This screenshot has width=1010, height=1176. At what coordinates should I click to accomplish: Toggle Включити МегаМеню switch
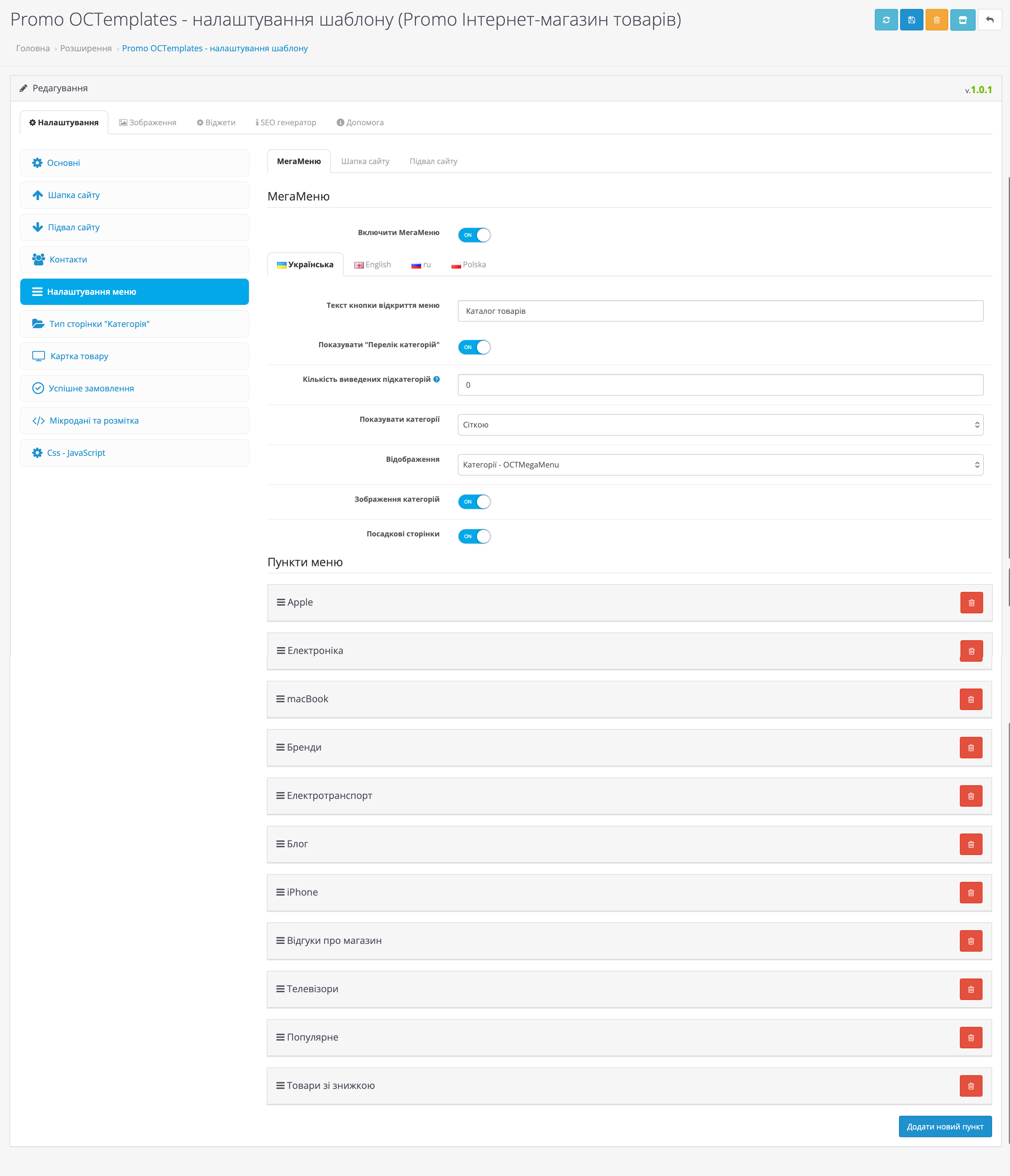tap(474, 235)
